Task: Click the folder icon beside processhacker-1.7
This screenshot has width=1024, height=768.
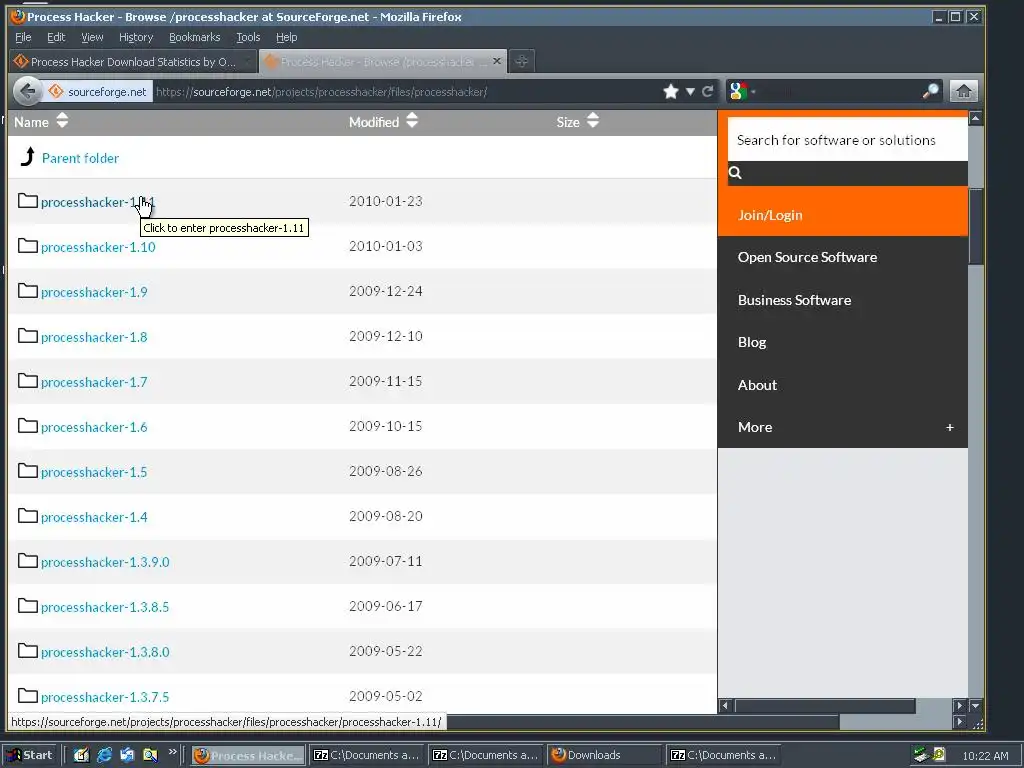Action: (x=27, y=381)
